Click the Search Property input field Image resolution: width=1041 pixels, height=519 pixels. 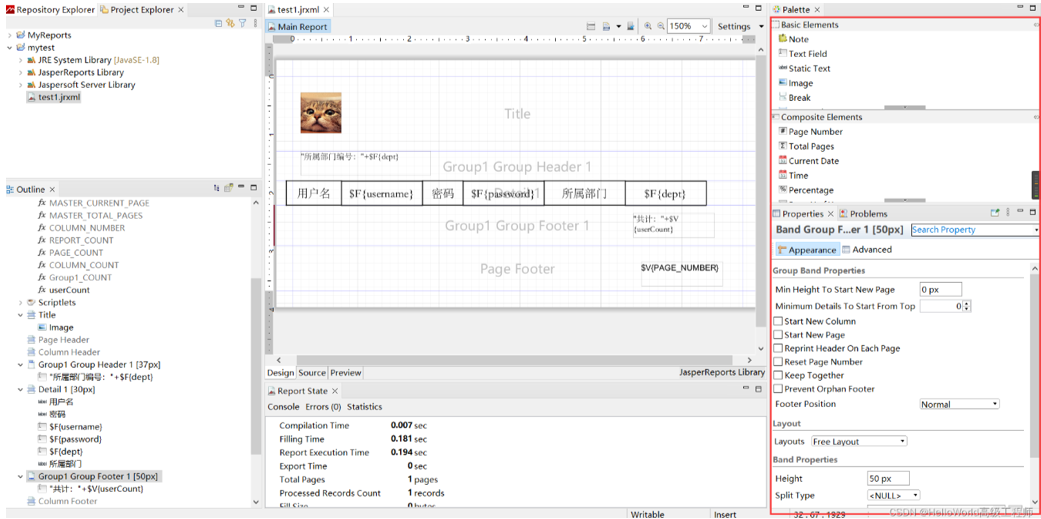pos(972,230)
